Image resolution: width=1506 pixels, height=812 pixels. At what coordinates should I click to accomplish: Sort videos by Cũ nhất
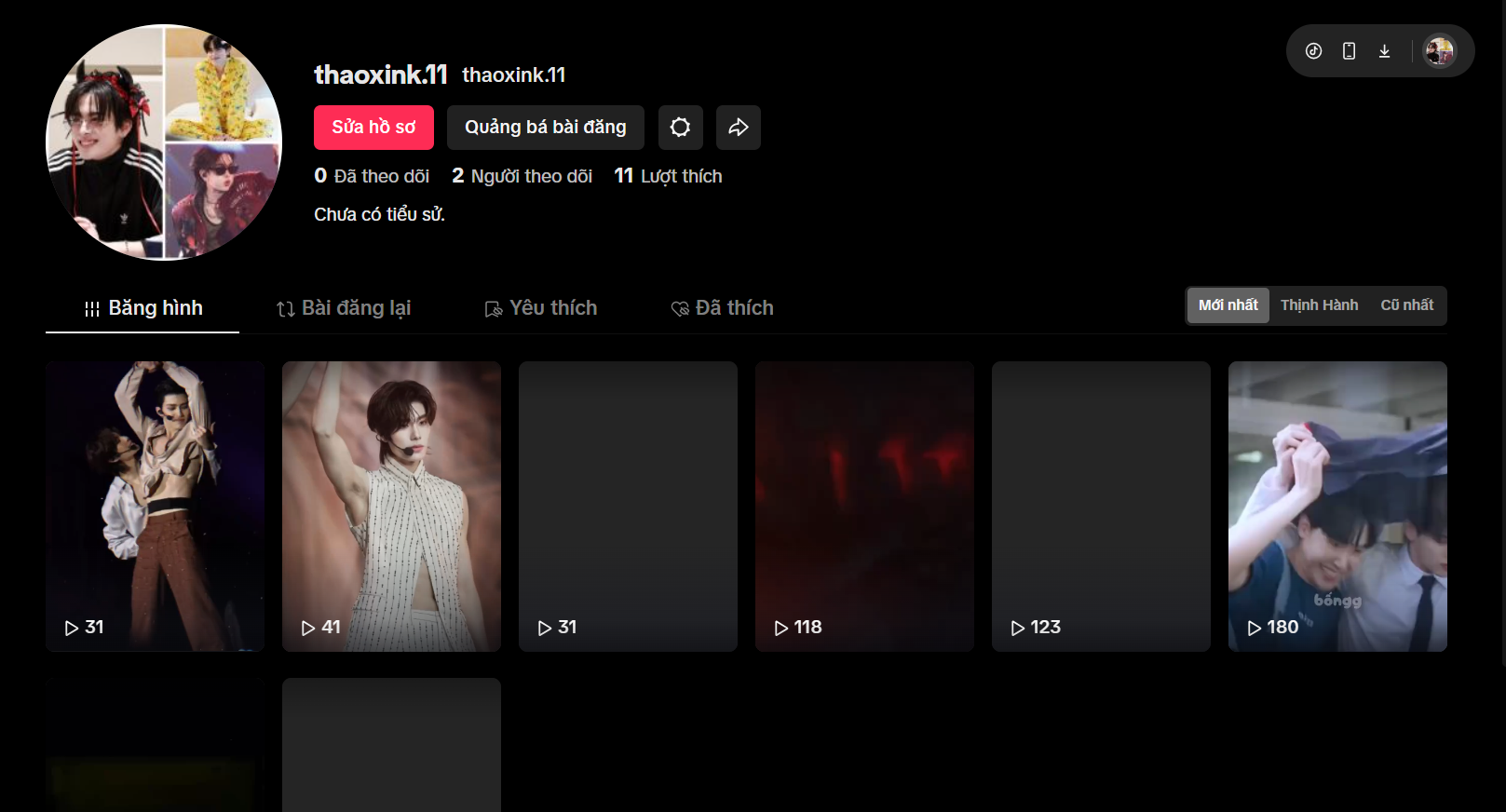[1406, 305]
